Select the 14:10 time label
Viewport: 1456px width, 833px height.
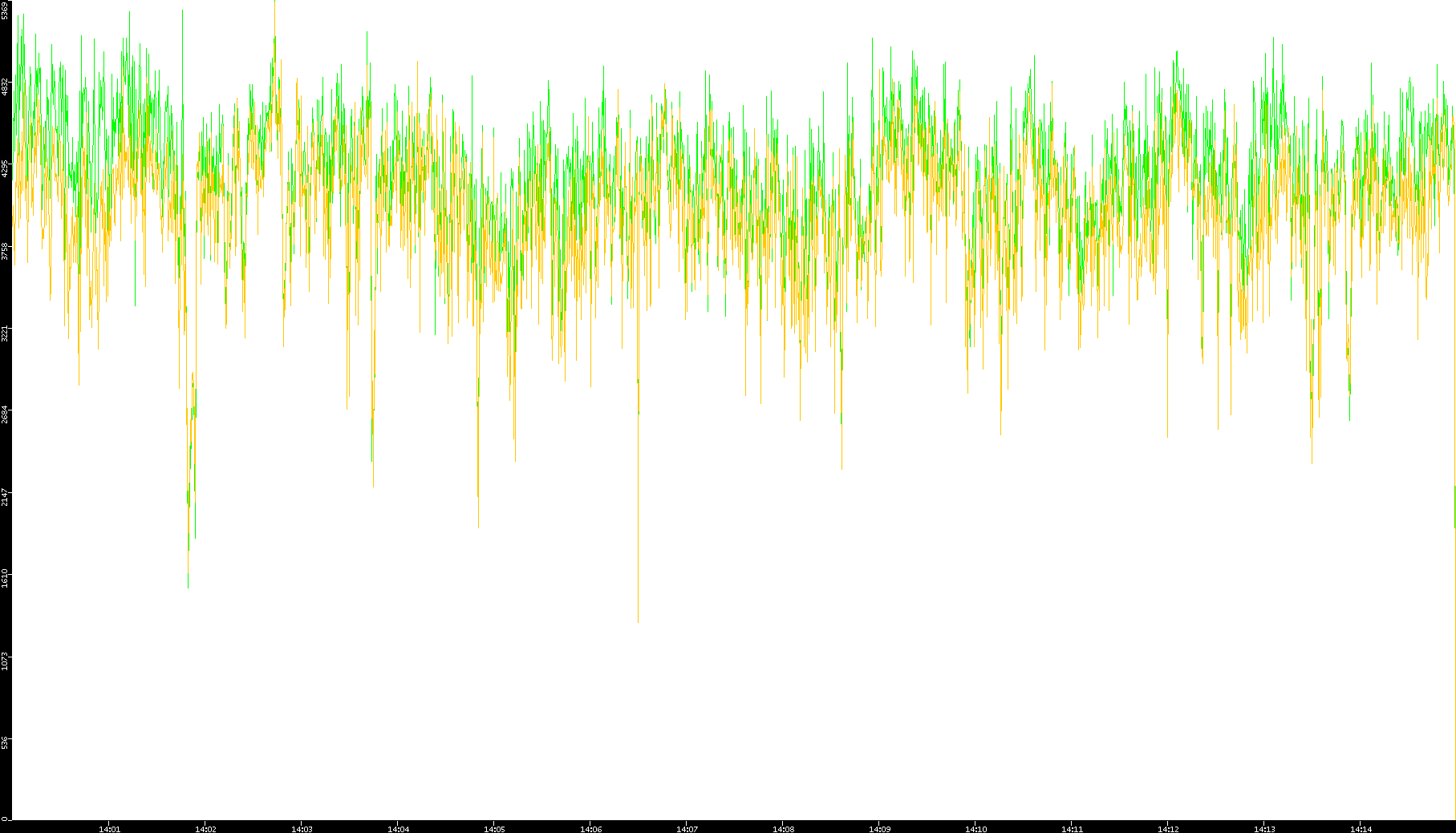pyautogui.click(x=975, y=829)
